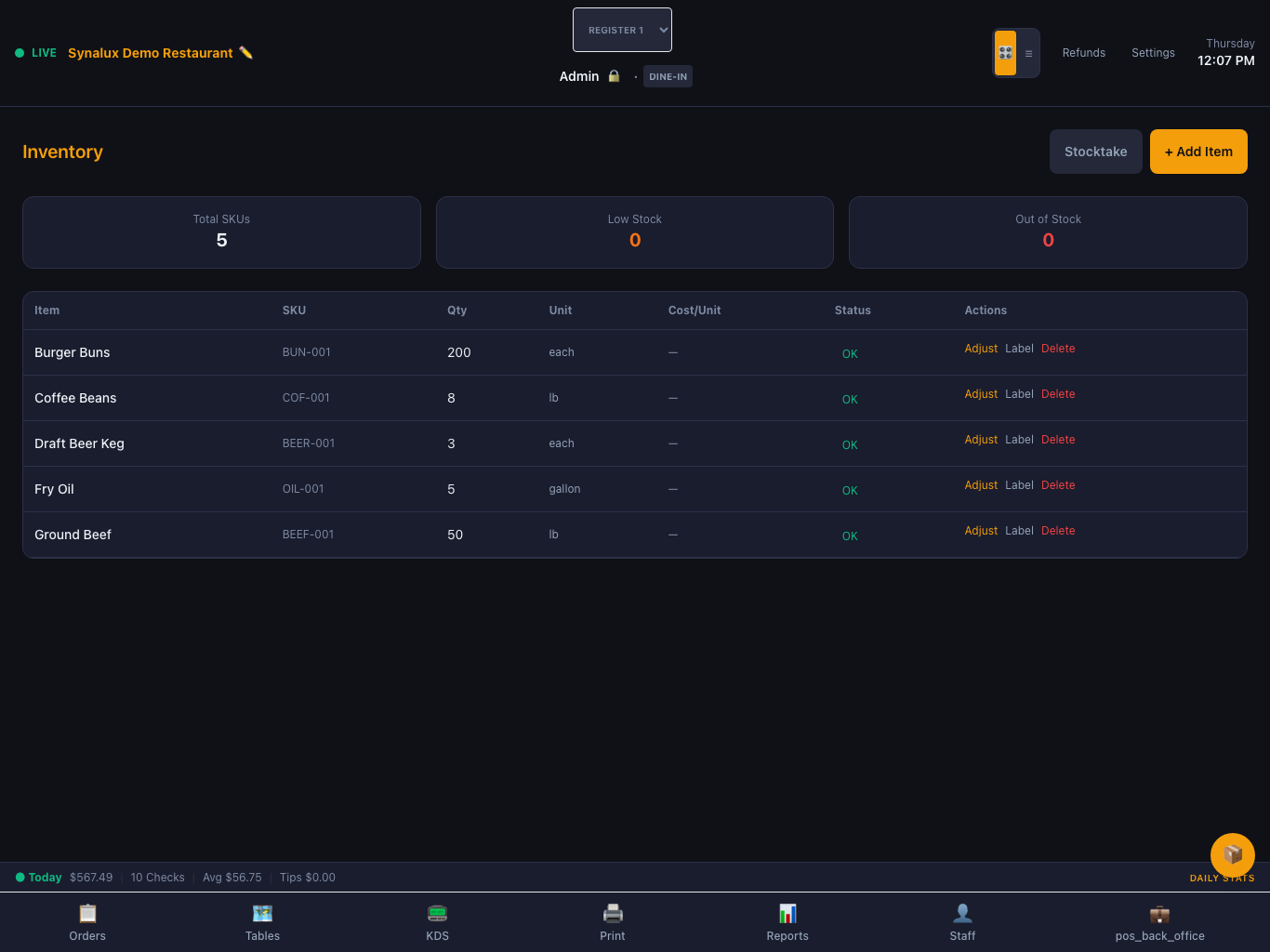Delete the Ground Beef item
The height and width of the screenshot is (952, 1270).
pos(1058,531)
